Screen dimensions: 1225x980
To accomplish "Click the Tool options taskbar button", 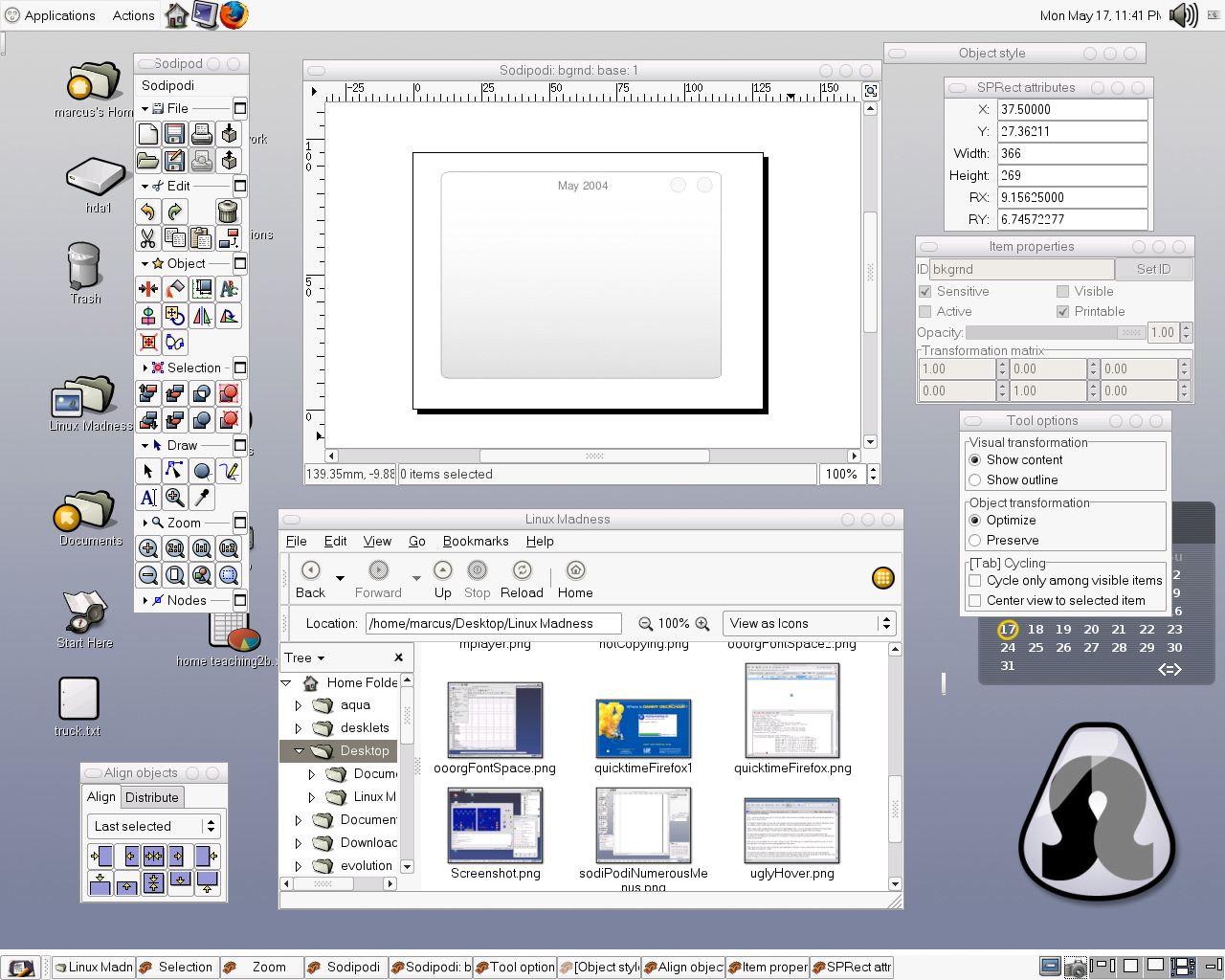I will (514, 968).
